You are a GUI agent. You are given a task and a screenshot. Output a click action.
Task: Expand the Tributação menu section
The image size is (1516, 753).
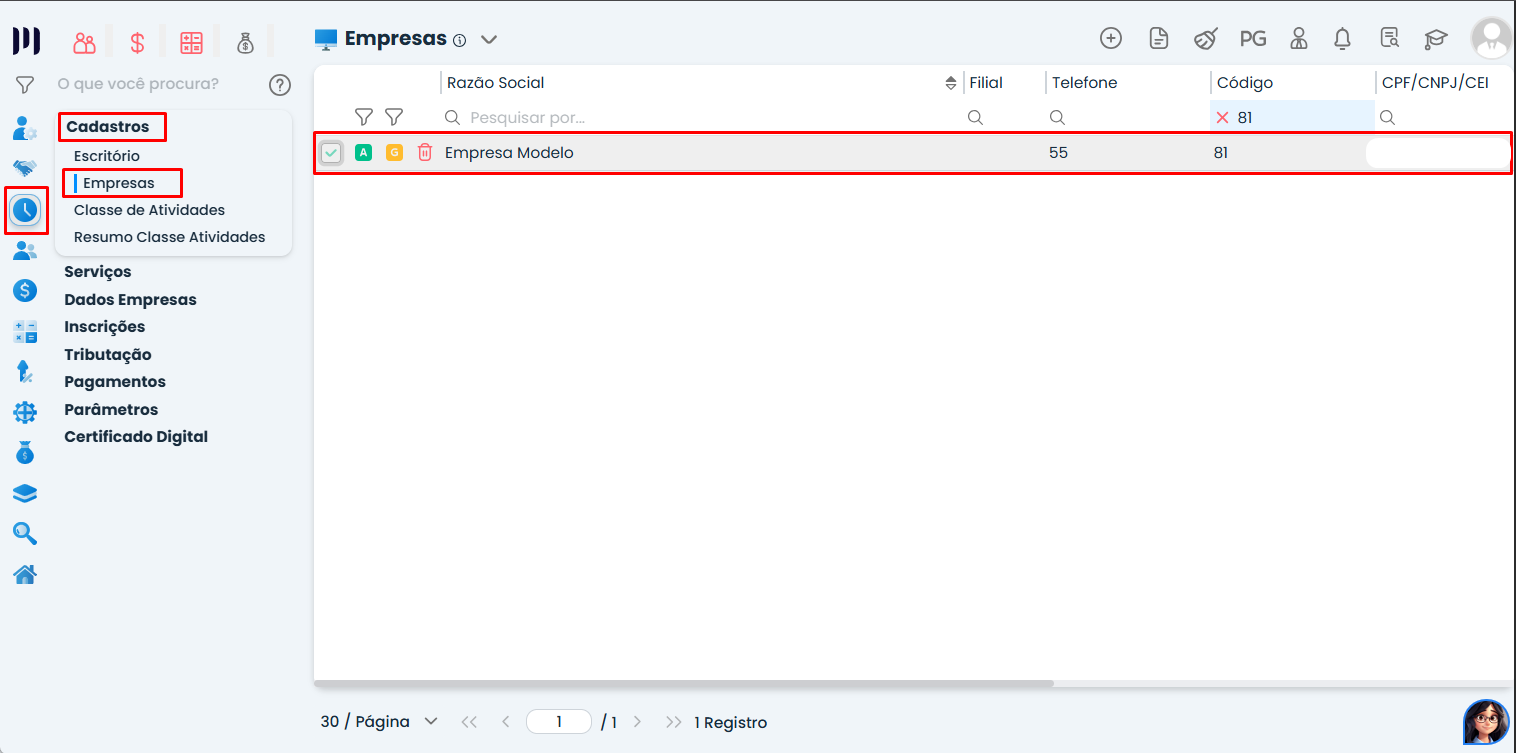pos(108,355)
